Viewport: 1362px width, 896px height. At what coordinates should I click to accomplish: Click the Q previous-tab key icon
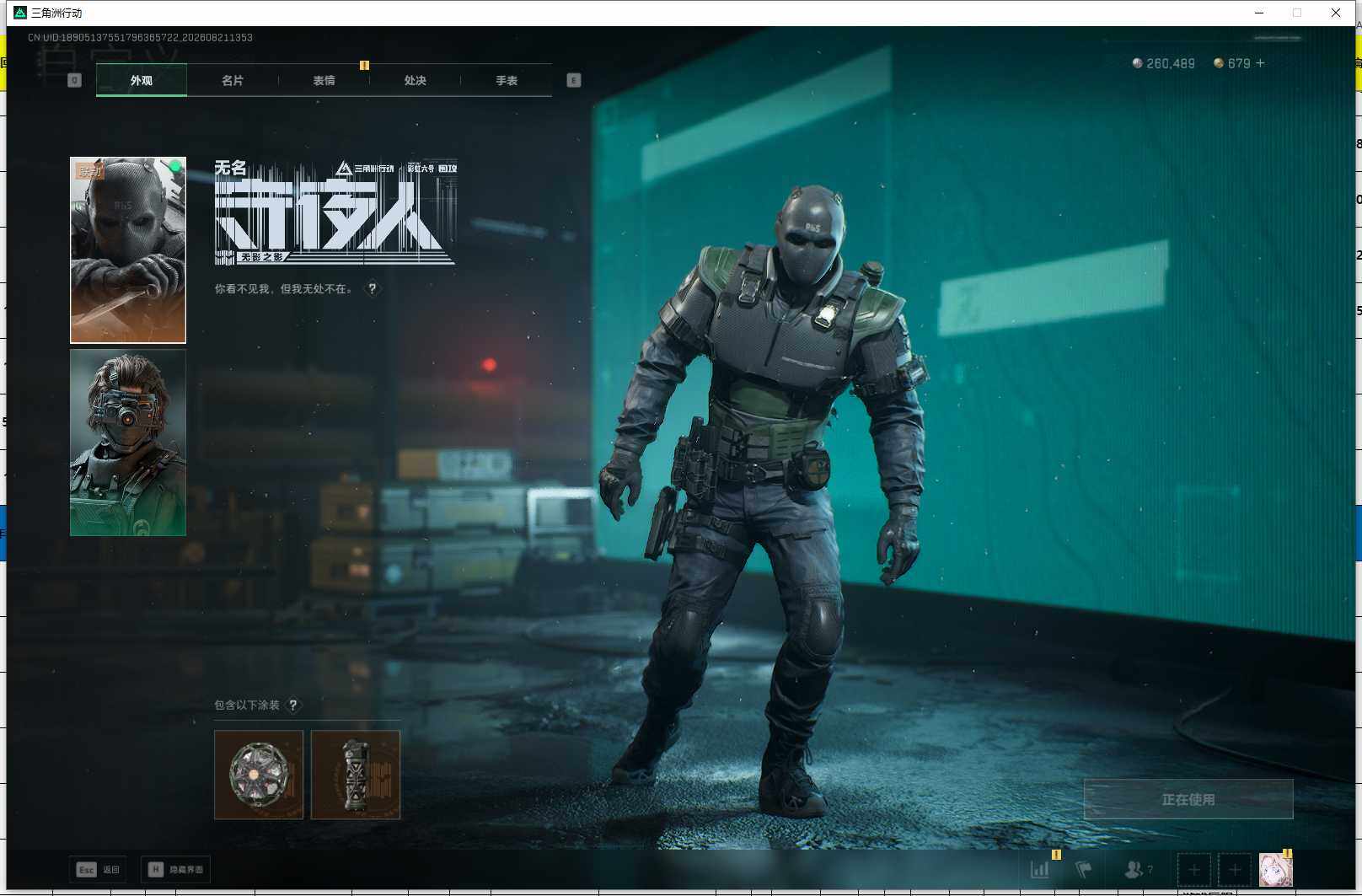click(74, 80)
